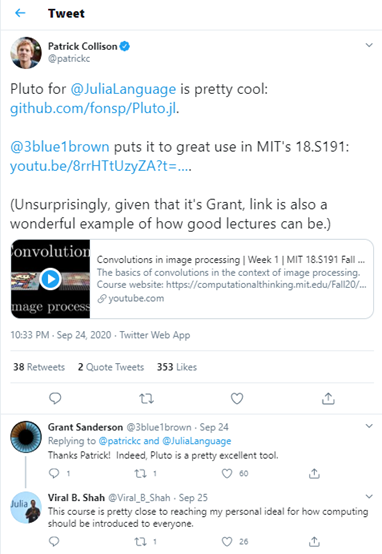Share the main tweet via share icon
382x554 pixels.
pos(328,399)
